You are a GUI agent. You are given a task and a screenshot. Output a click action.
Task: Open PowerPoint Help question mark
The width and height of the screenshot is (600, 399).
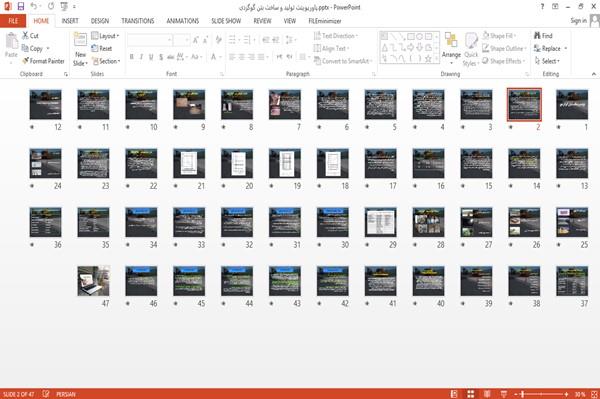[542, 7]
